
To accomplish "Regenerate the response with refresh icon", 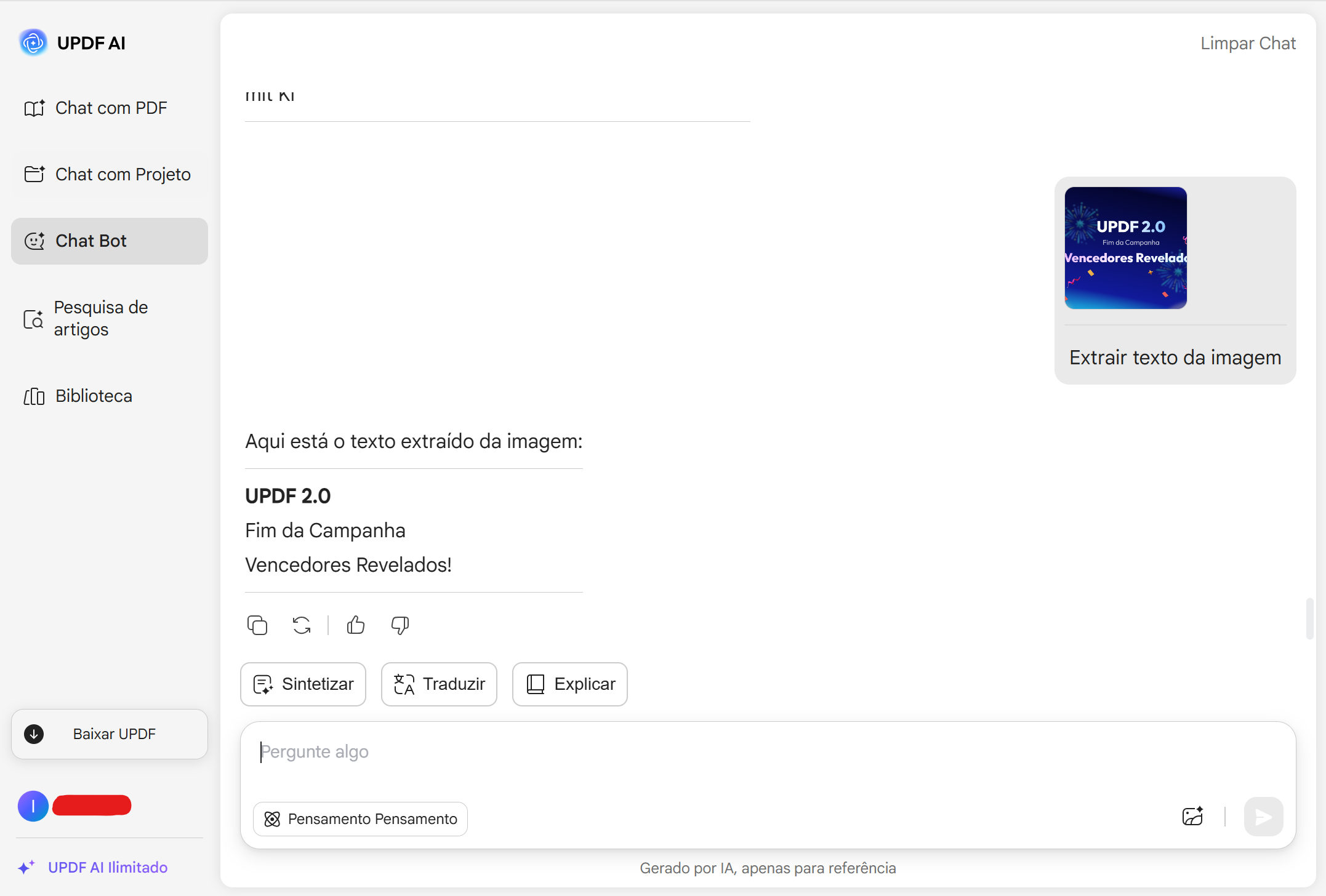I will (x=302, y=625).
